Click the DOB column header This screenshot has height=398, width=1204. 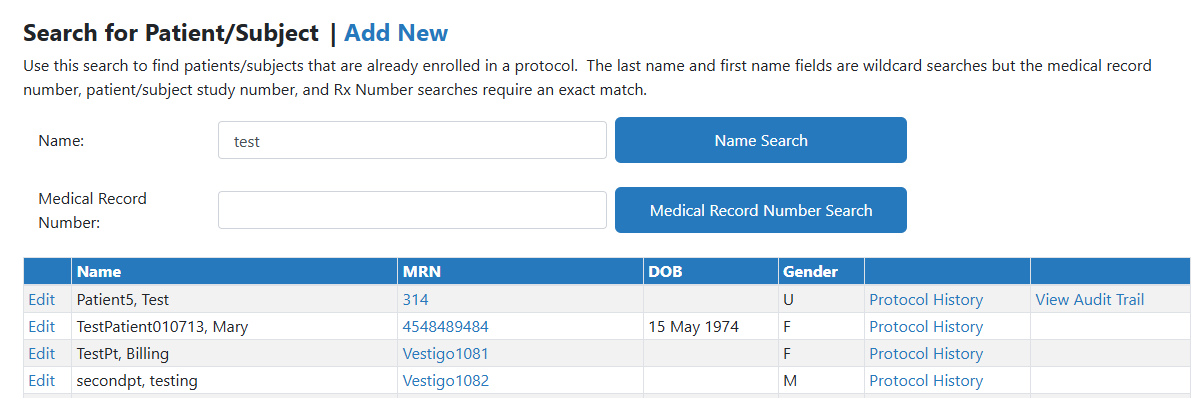click(665, 271)
